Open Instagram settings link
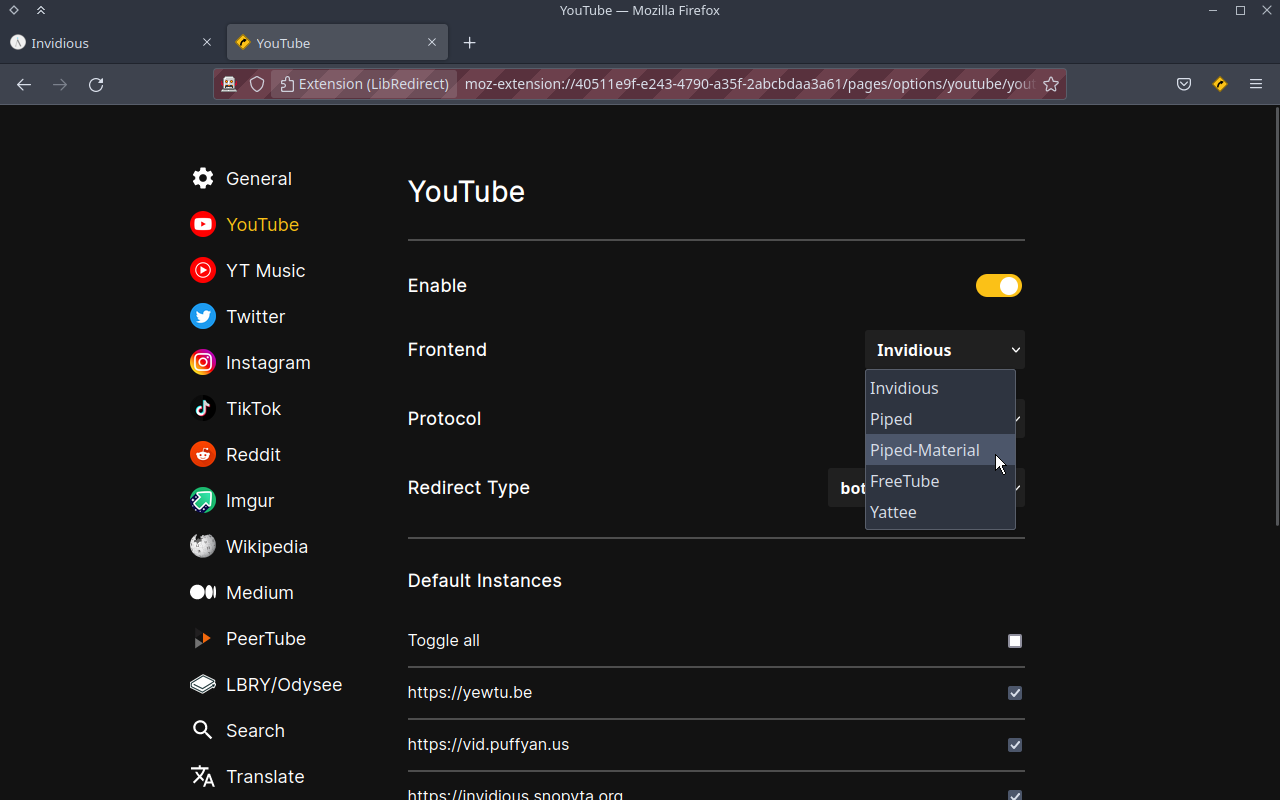This screenshot has height=800, width=1280. [268, 362]
